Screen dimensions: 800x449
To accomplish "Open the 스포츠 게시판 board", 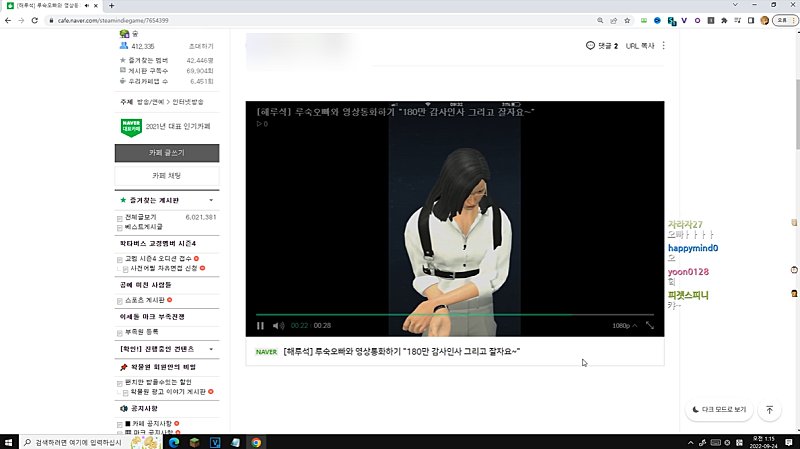I will pyautogui.click(x=145, y=300).
